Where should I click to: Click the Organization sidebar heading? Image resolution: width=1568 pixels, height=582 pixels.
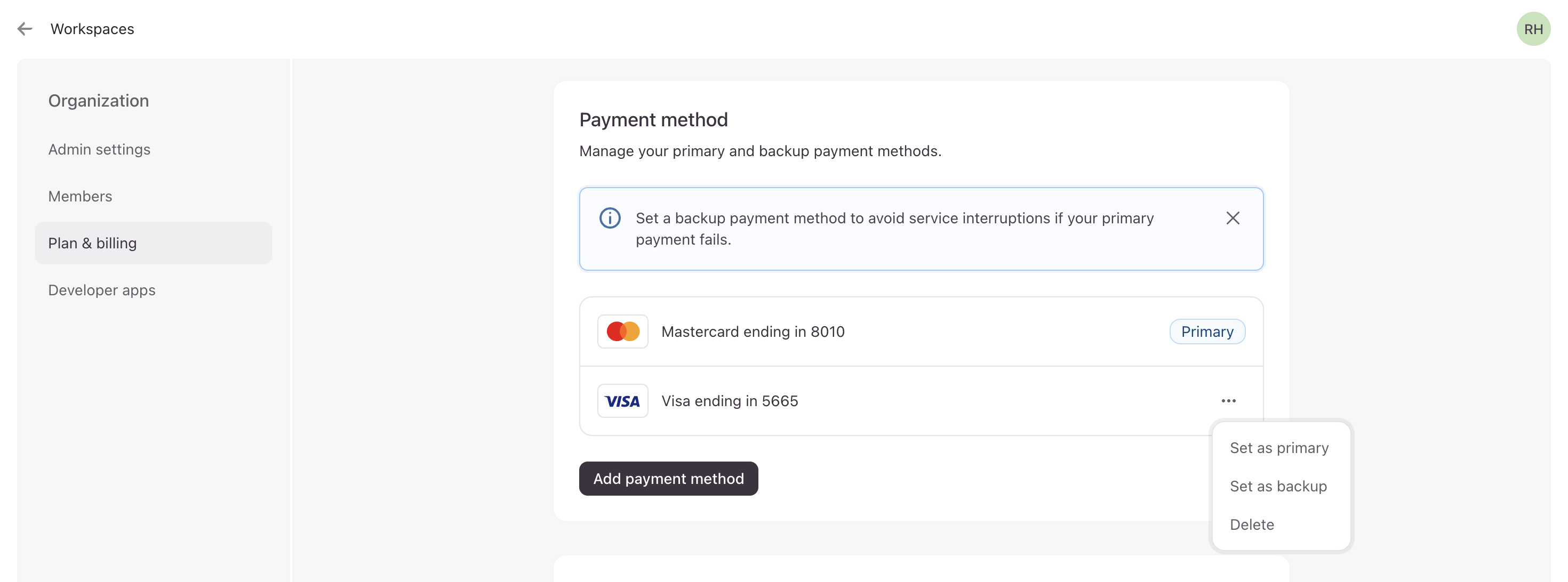coord(99,101)
